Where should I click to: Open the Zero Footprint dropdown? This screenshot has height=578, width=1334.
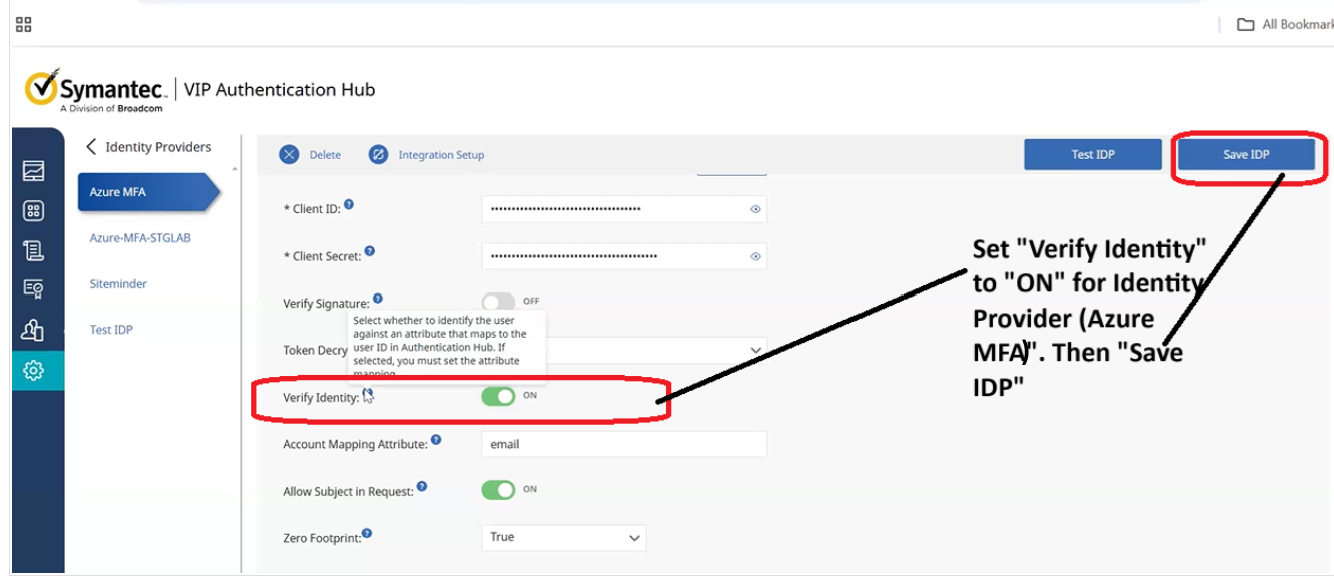pyautogui.click(x=564, y=538)
